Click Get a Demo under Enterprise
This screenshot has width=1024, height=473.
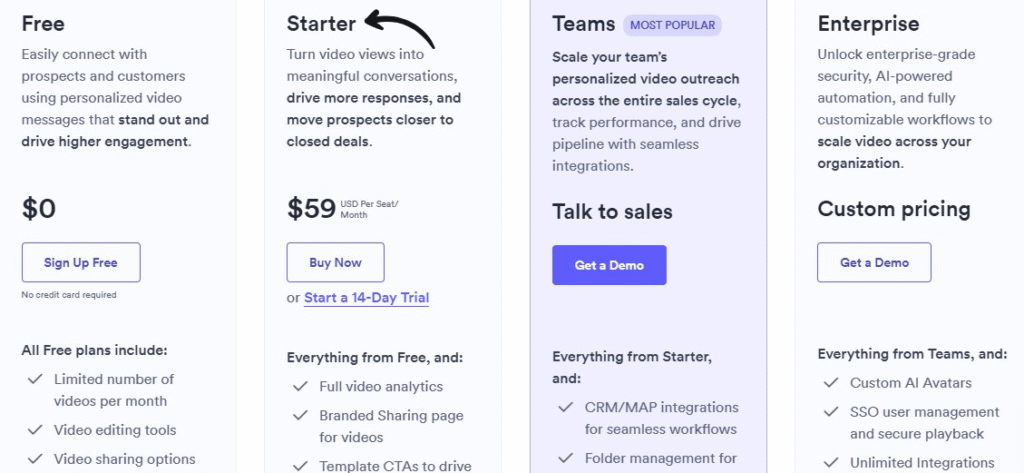click(874, 262)
